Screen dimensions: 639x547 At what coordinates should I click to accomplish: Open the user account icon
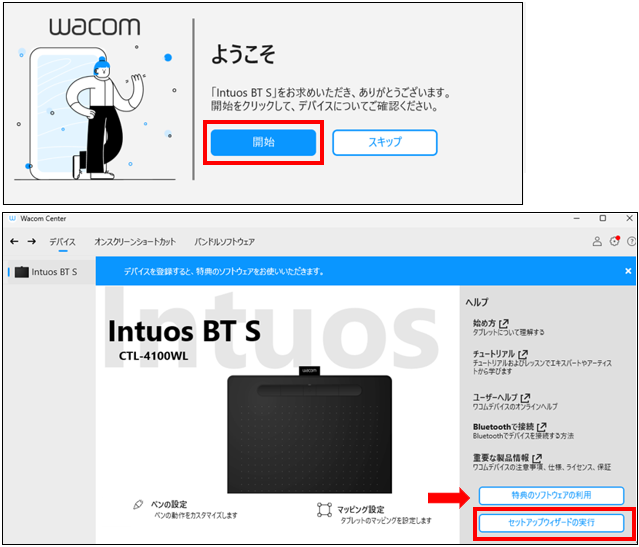(597, 241)
